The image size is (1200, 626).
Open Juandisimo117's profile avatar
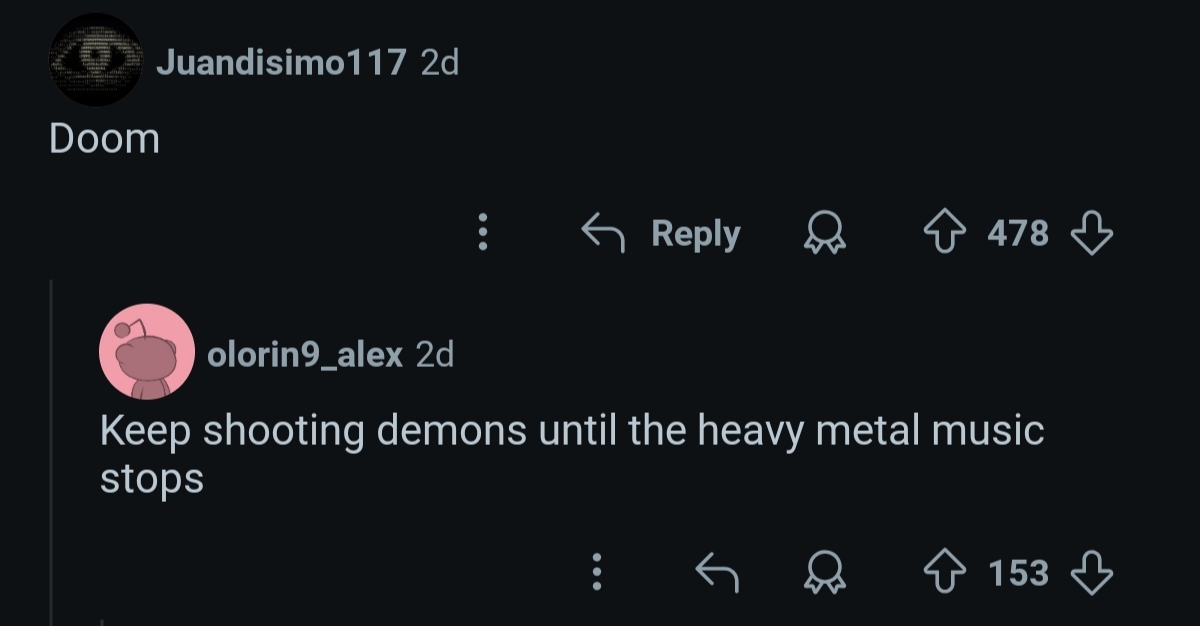(96, 60)
